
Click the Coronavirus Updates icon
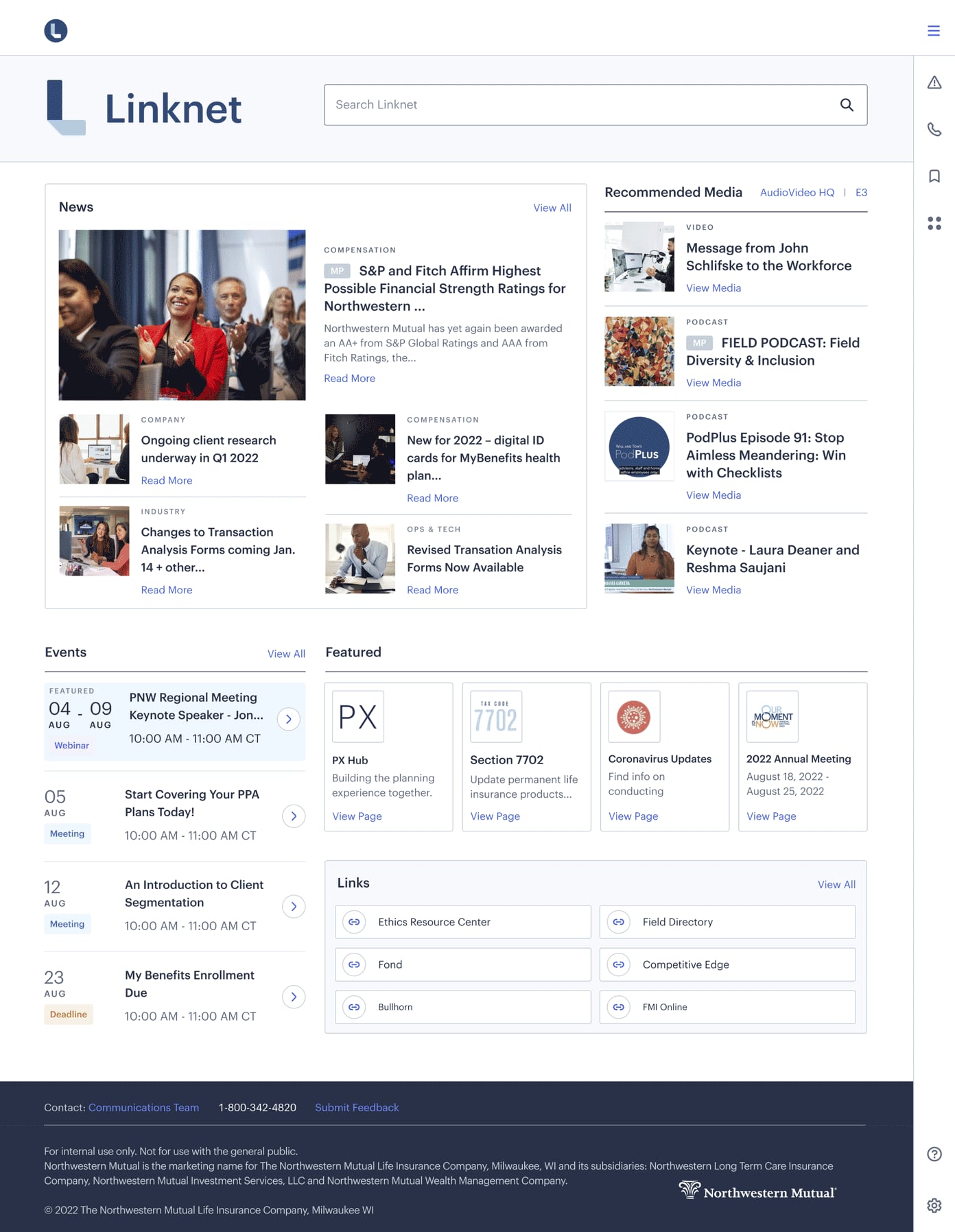point(634,717)
